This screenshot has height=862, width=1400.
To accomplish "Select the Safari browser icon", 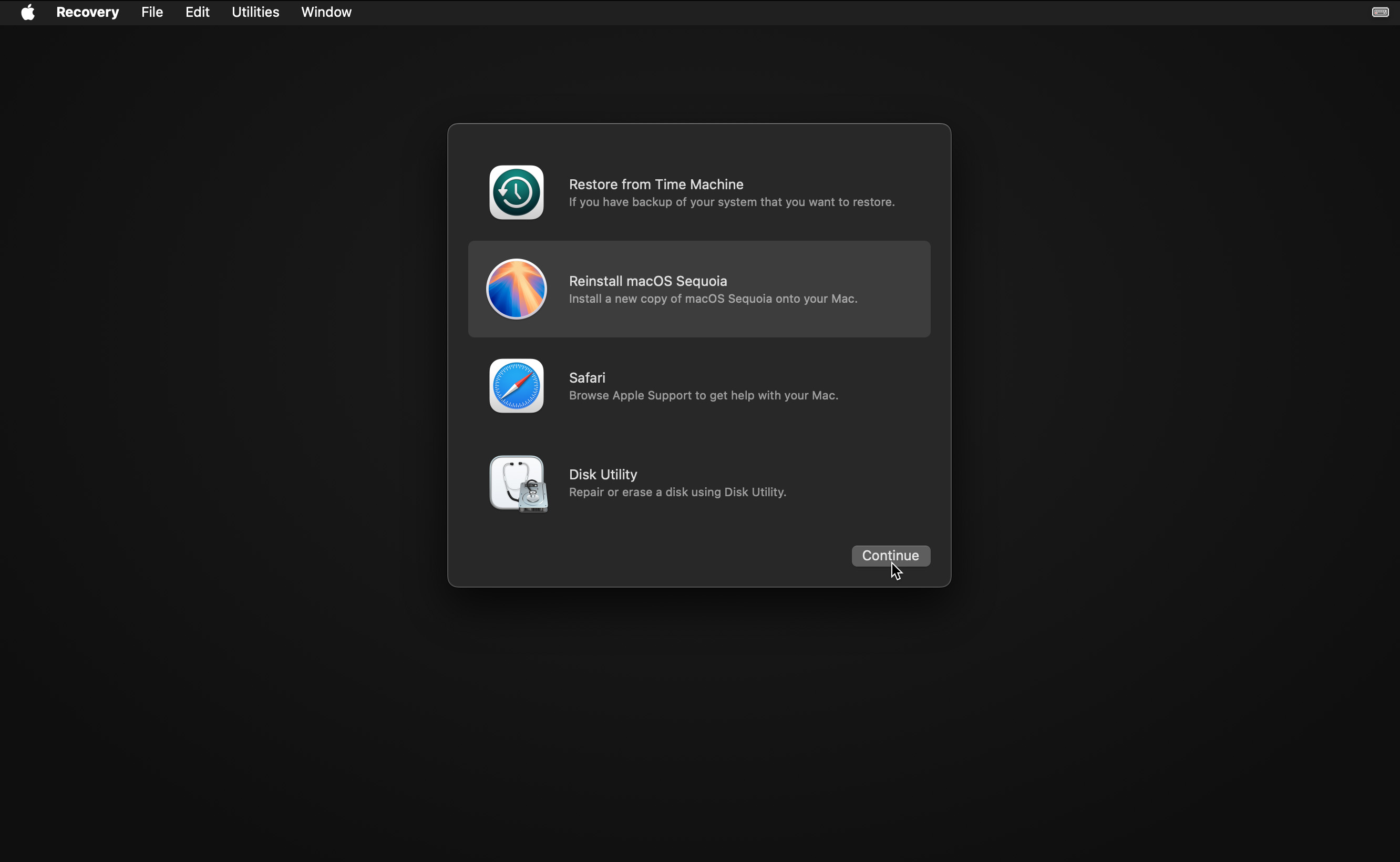I will point(516,386).
